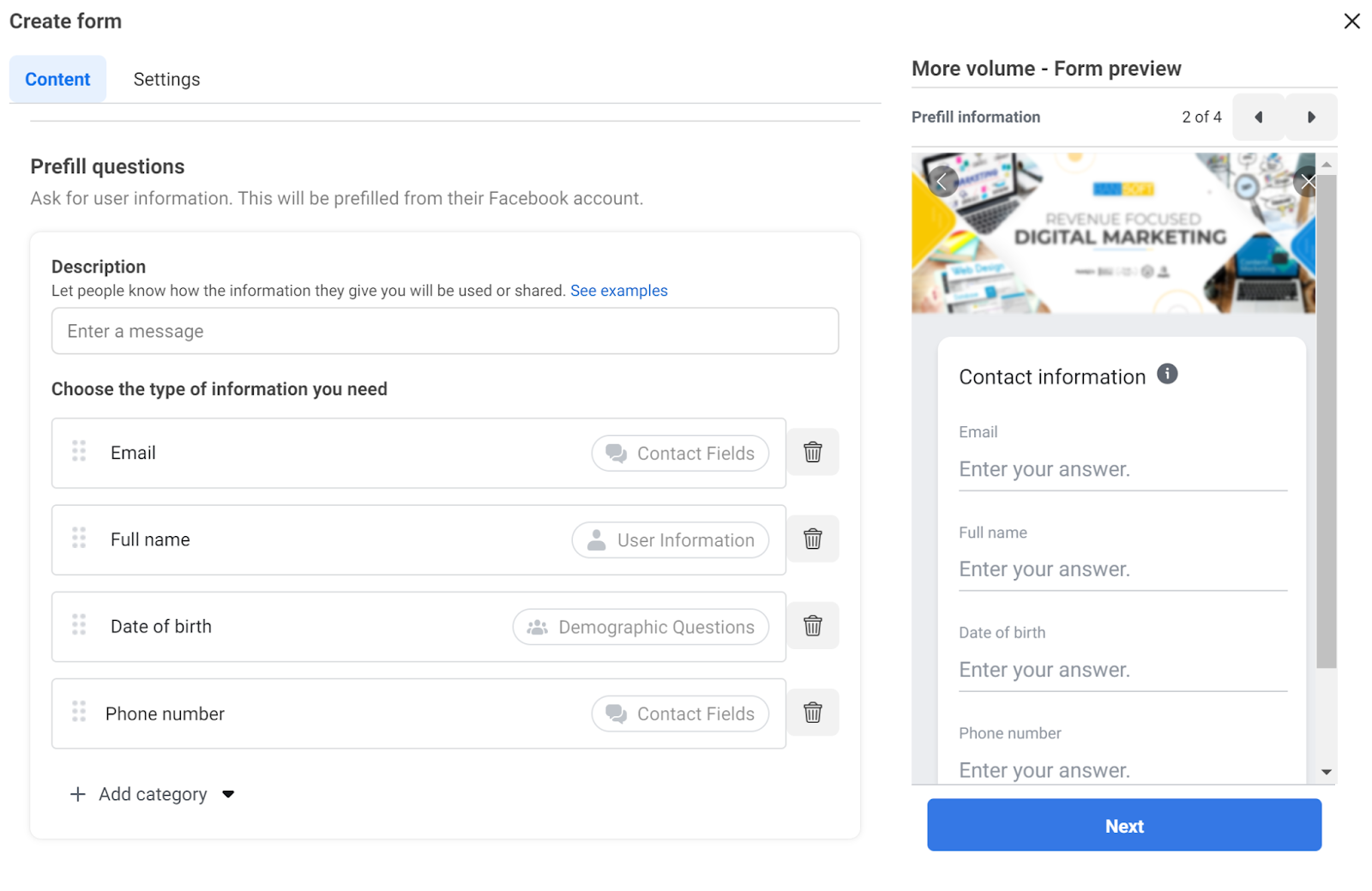This screenshot has height=891, width=1372.
Task: Remove the Date of birth question
Action: [x=812, y=626]
